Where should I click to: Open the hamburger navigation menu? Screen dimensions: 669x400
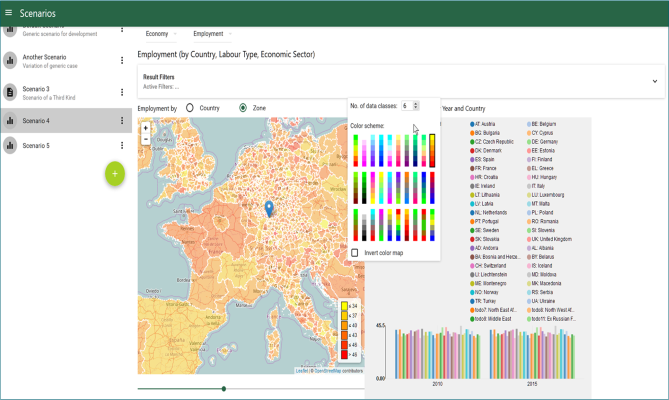[8, 13]
